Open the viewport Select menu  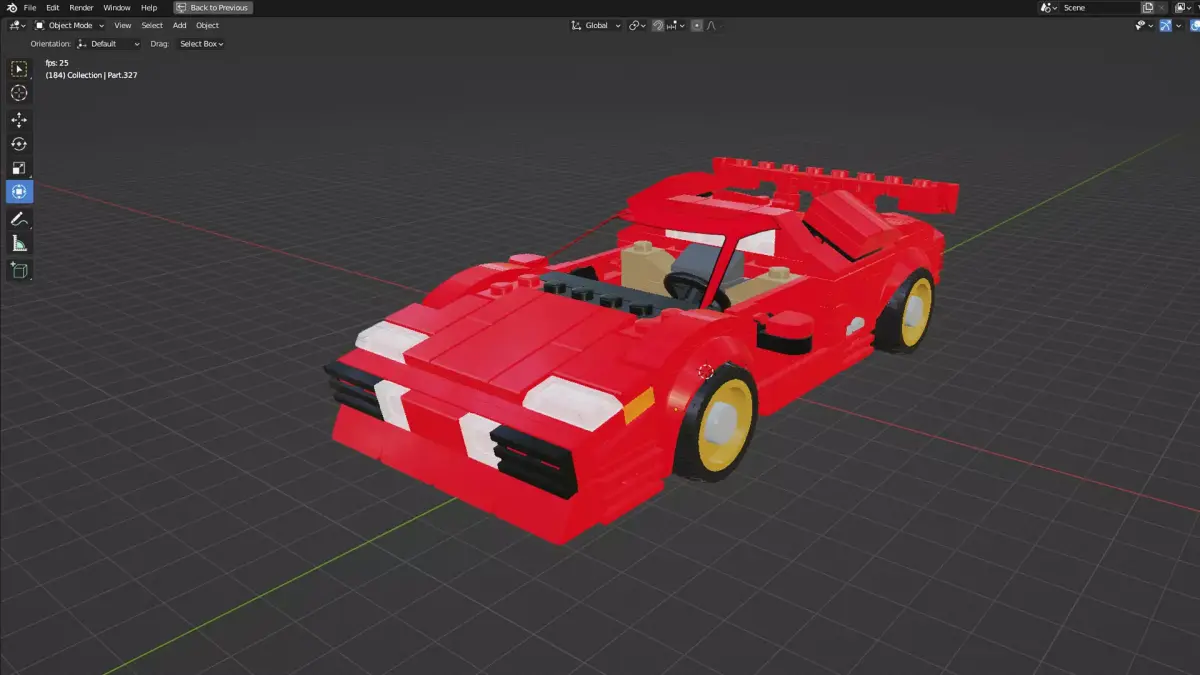click(x=152, y=25)
